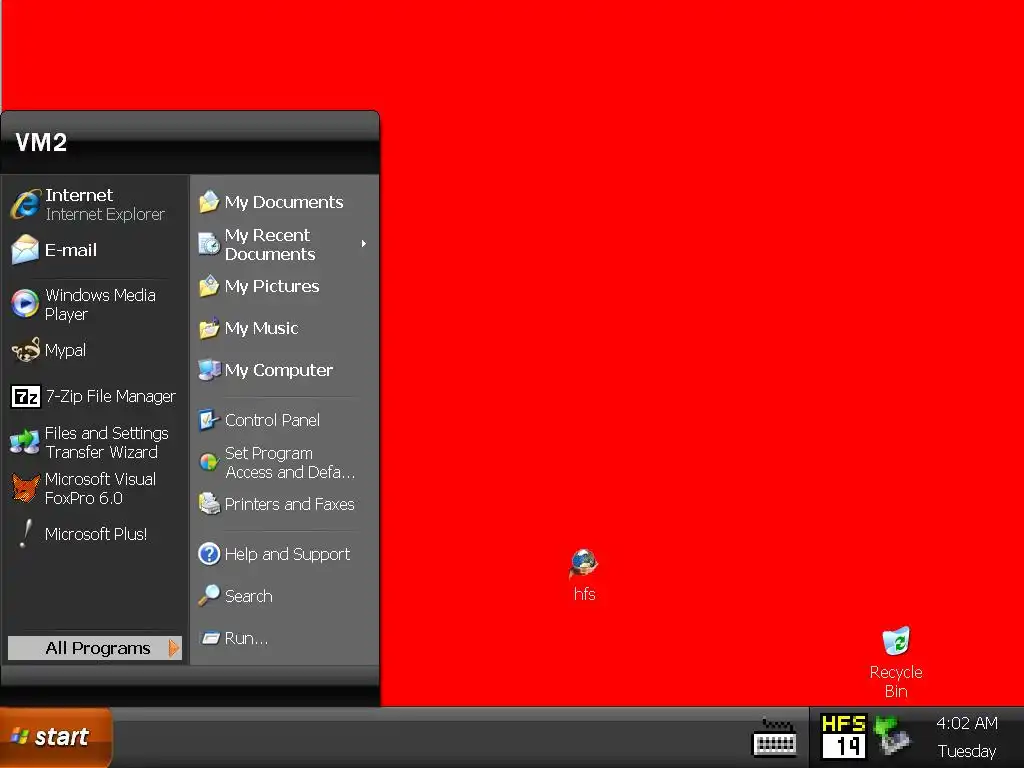Click the Tuesday day label in tray

[967, 751]
